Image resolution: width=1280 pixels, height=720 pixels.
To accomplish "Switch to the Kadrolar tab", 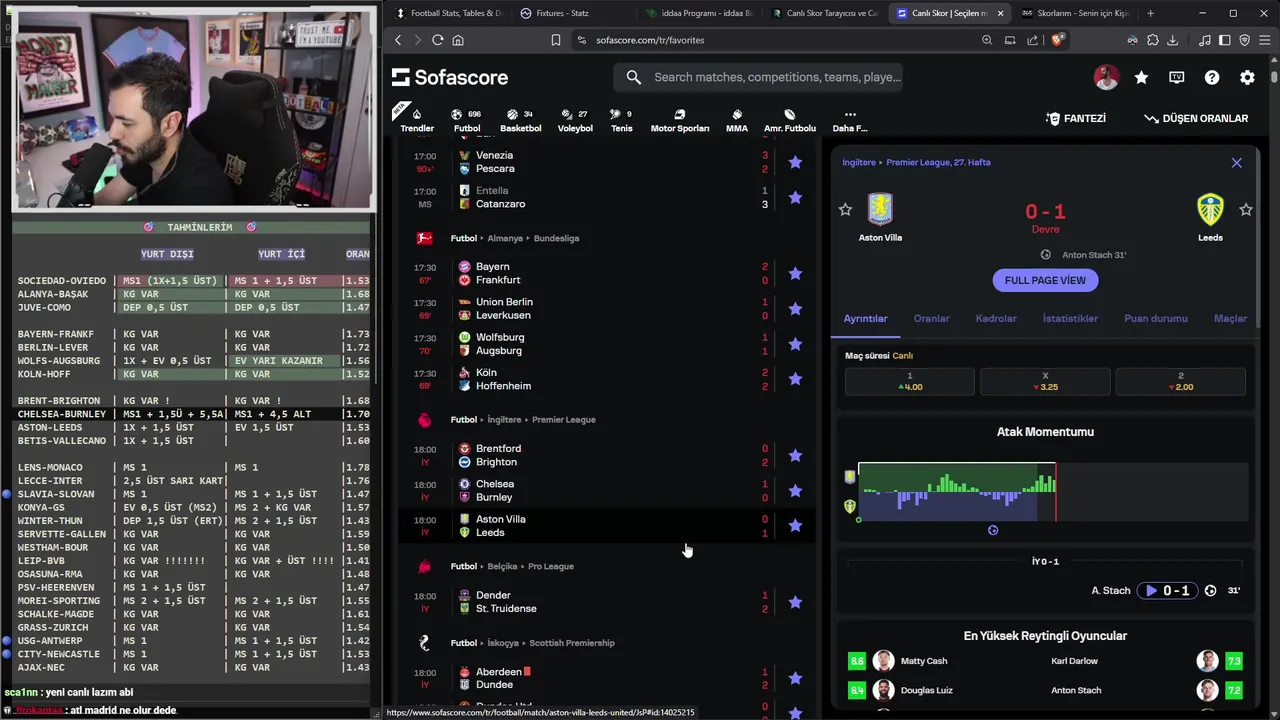I will tap(996, 318).
